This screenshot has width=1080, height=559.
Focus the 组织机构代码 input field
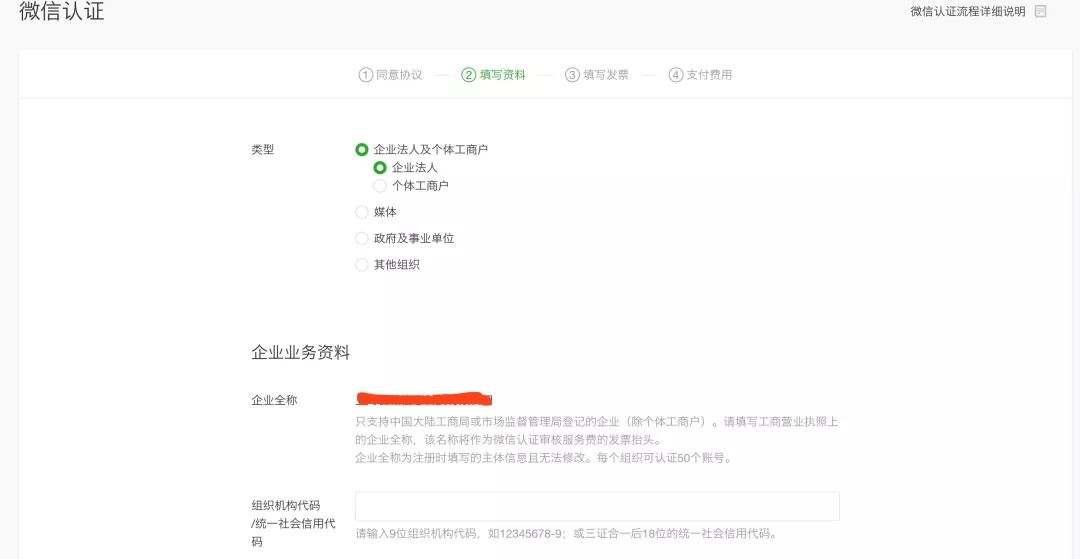click(597, 506)
